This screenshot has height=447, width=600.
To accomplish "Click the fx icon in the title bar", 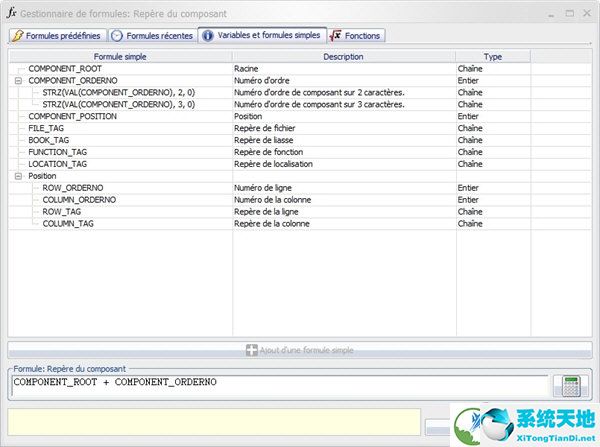I will pos(11,13).
